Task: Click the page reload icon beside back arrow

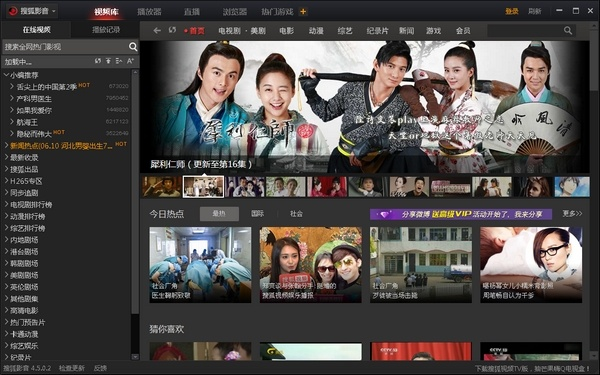Action: (x=172, y=30)
